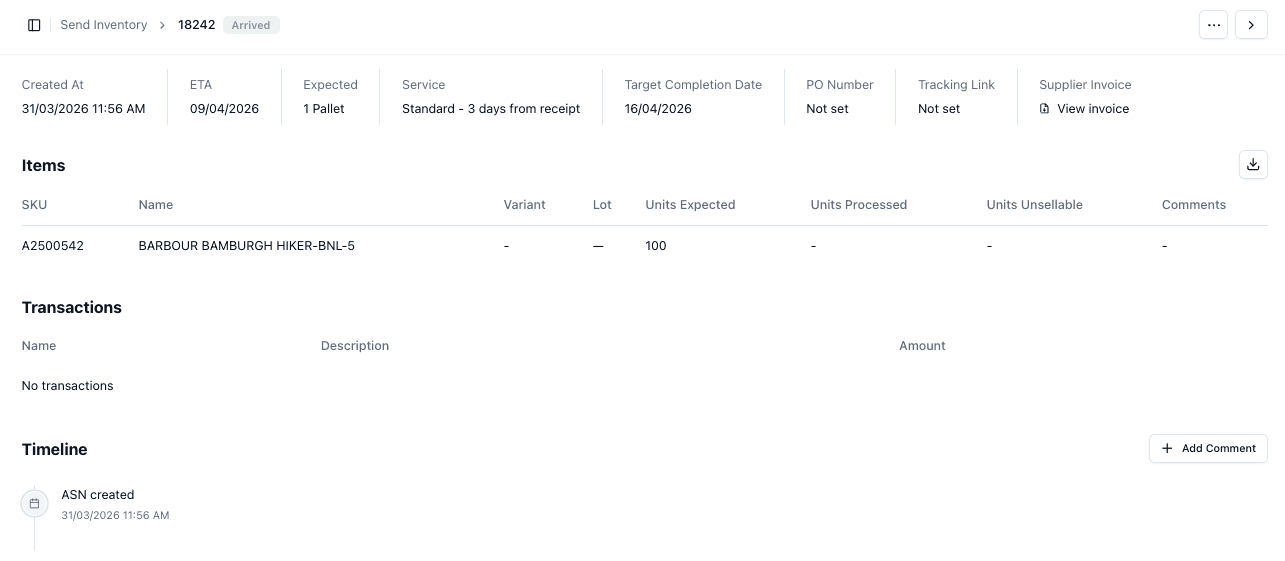
Task: Click the Arrived status badge
Action: (x=251, y=25)
